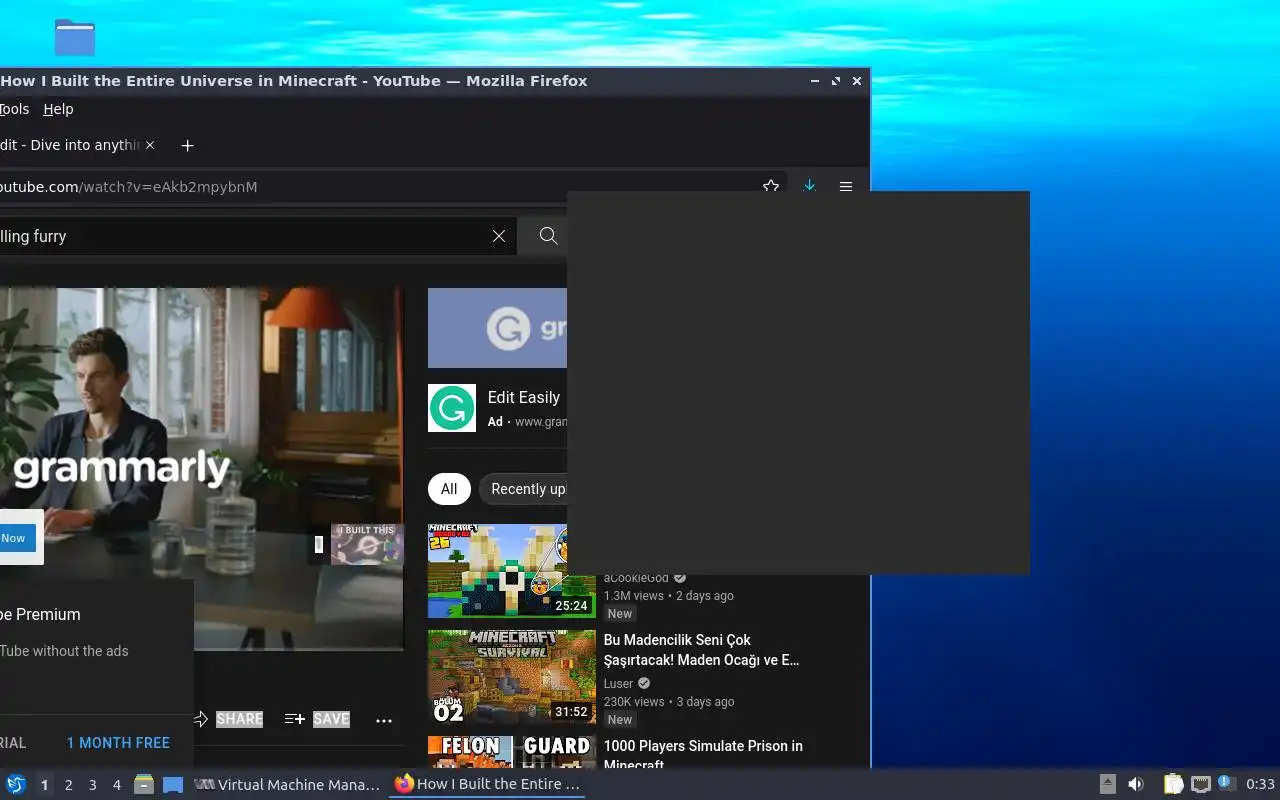Open the desktop folder icon
The image size is (1280, 800).
75,38
